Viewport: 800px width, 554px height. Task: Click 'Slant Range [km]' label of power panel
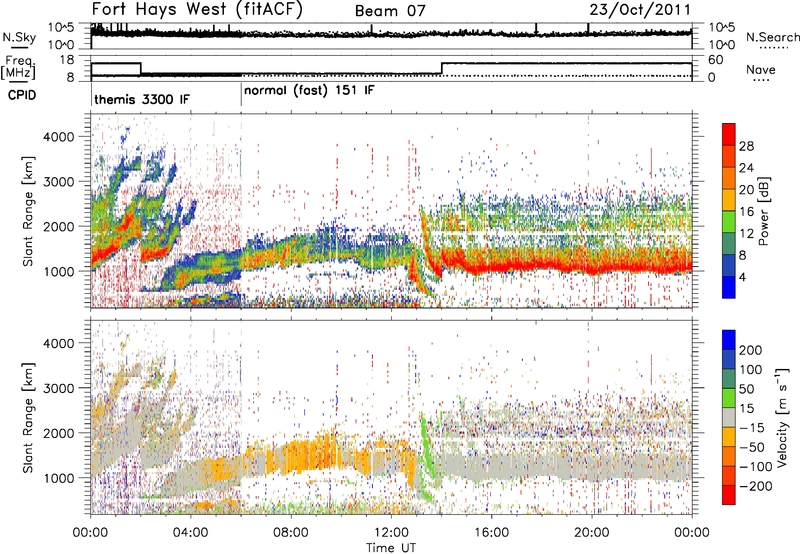28,211
